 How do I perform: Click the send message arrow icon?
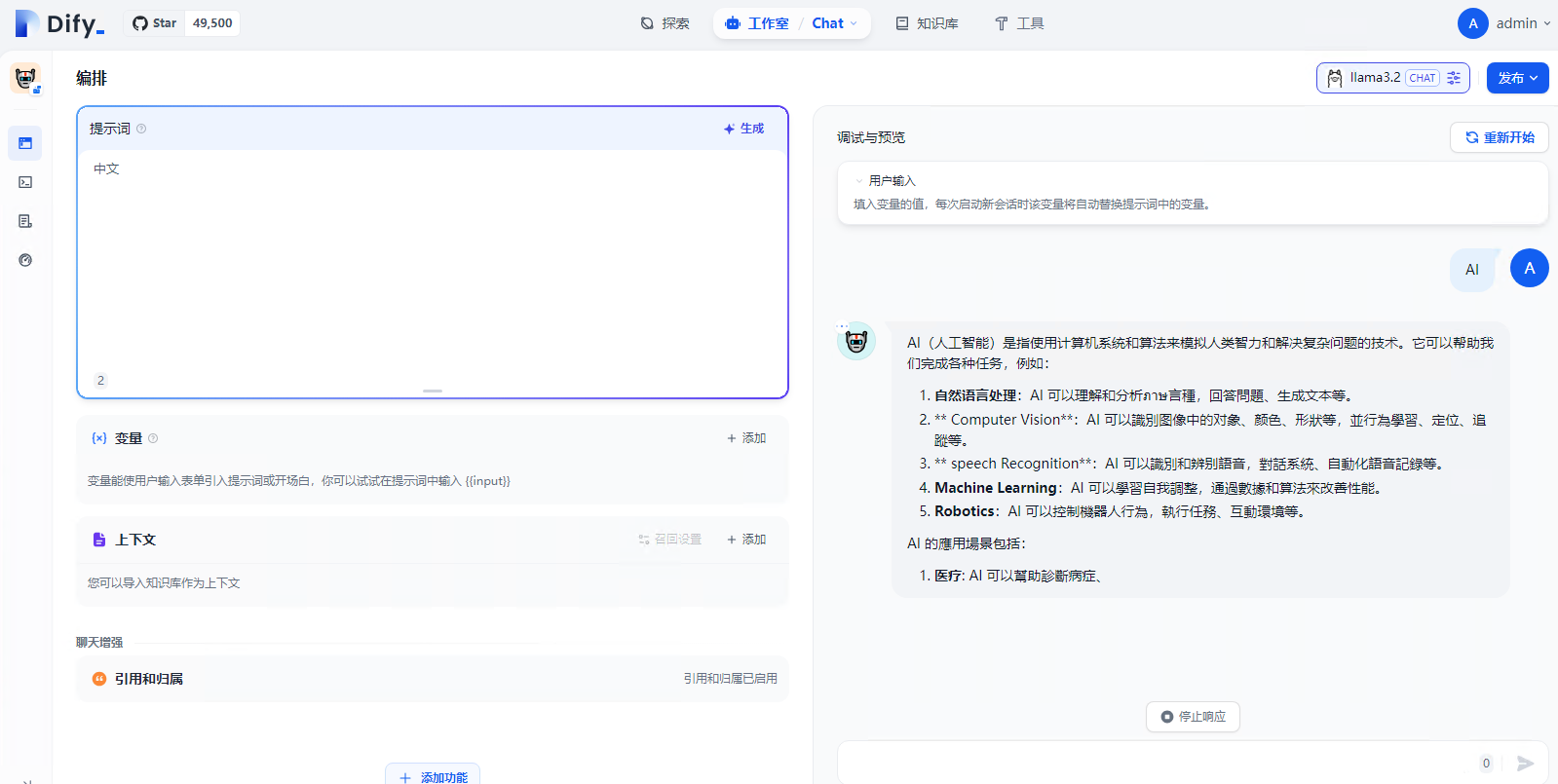[x=1525, y=764]
